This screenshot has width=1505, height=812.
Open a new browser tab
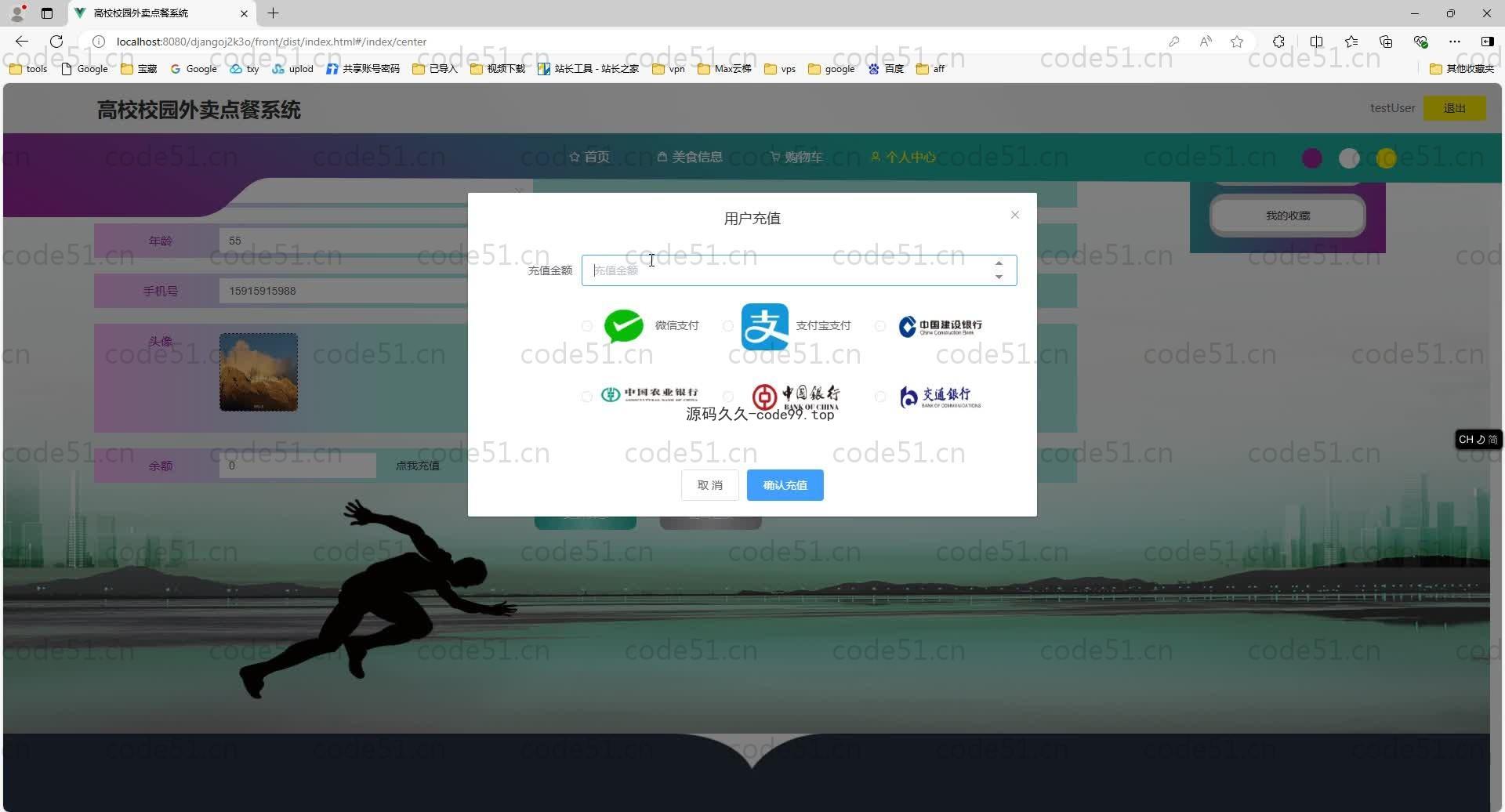273,13
